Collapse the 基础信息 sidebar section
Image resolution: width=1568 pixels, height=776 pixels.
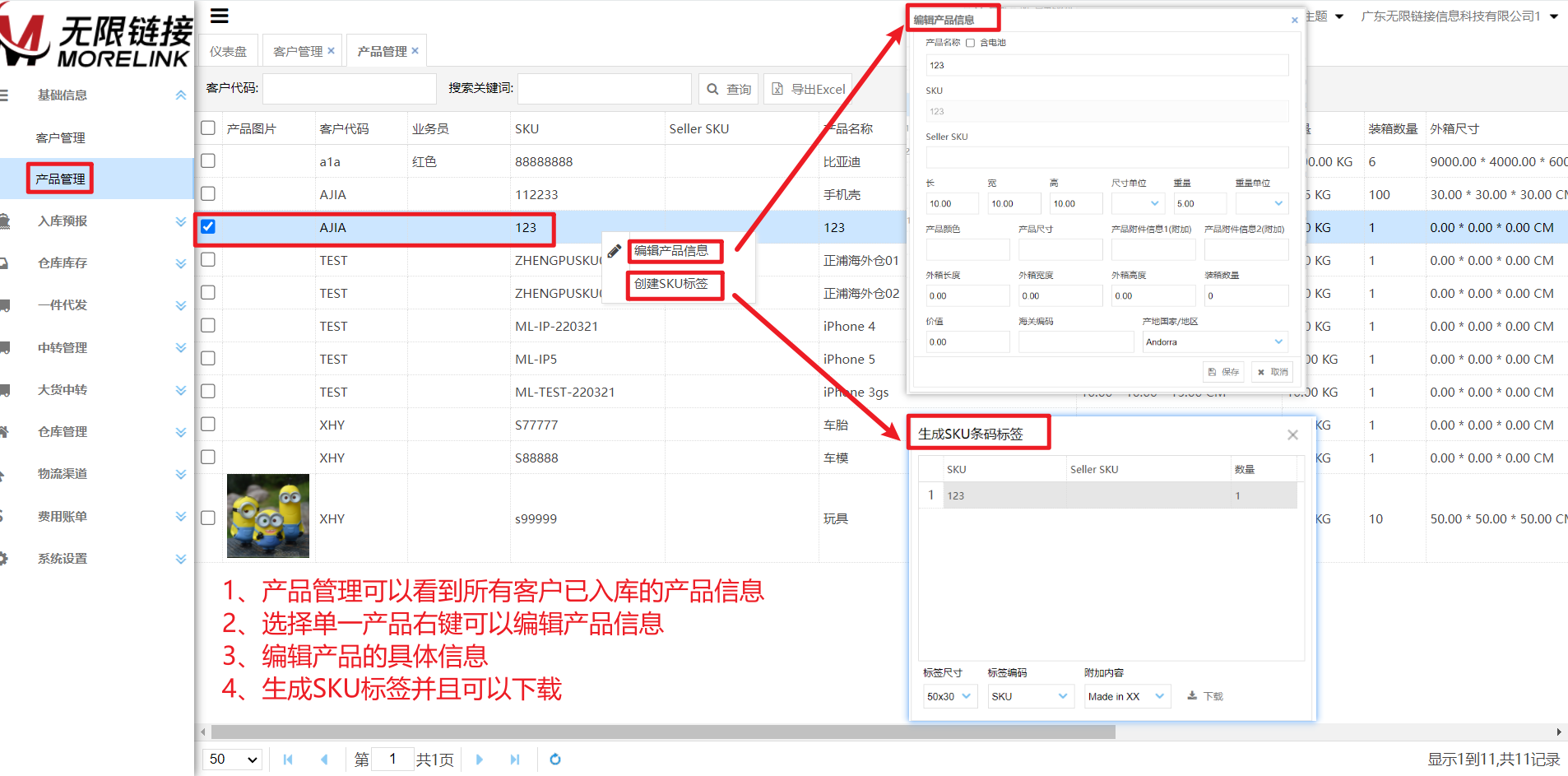(x=181, y=95)
